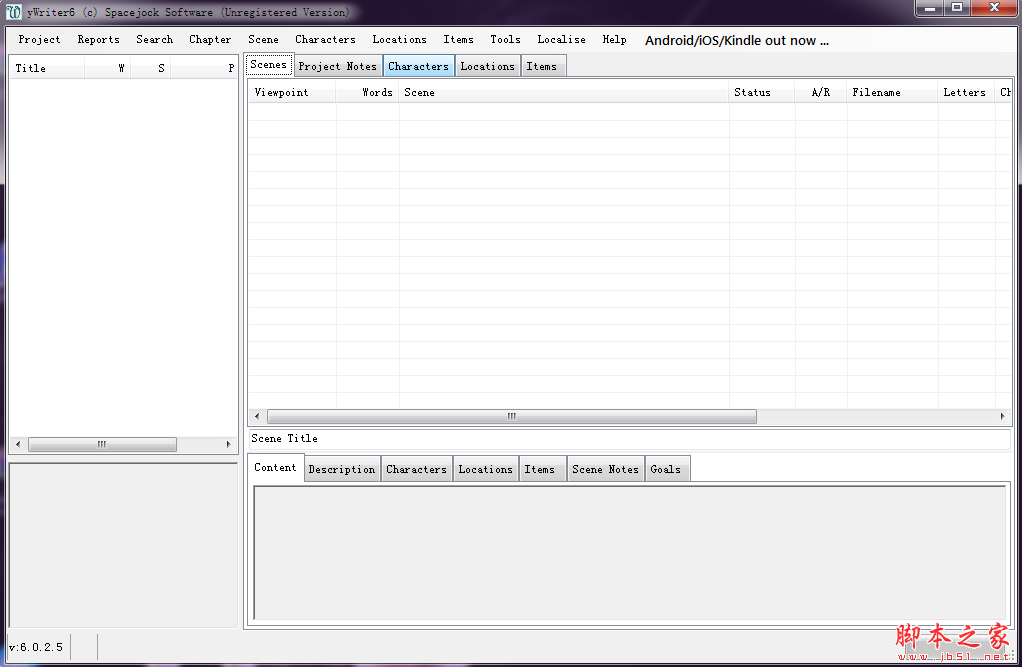Open the Reports menu
Image resolution: width=1022 pixels, height=668 pixels.
(x=98, y=40)
